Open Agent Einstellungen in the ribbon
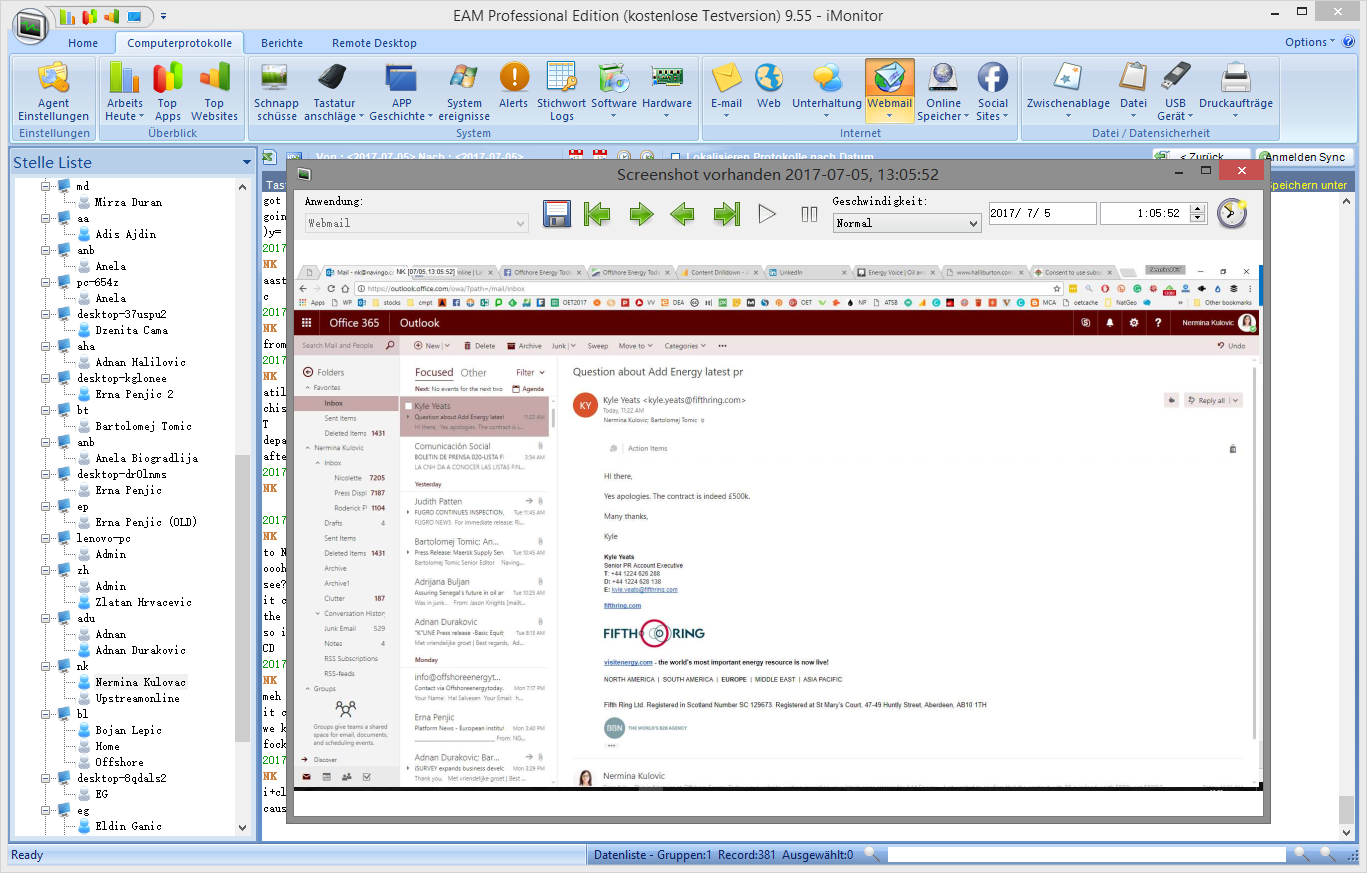This screenshot has height=873, width=1367. [x=53, y=92]
